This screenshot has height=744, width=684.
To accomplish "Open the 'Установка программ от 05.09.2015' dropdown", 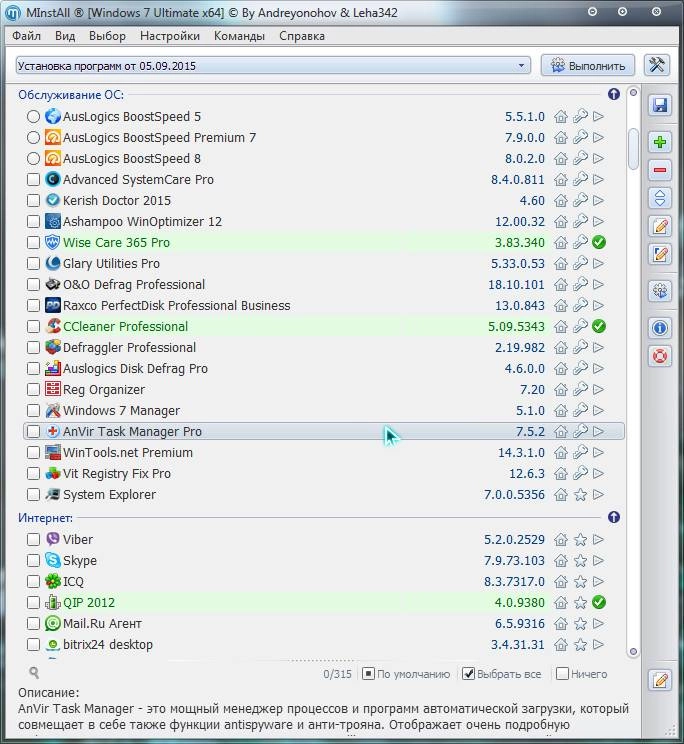I will 273,65.
